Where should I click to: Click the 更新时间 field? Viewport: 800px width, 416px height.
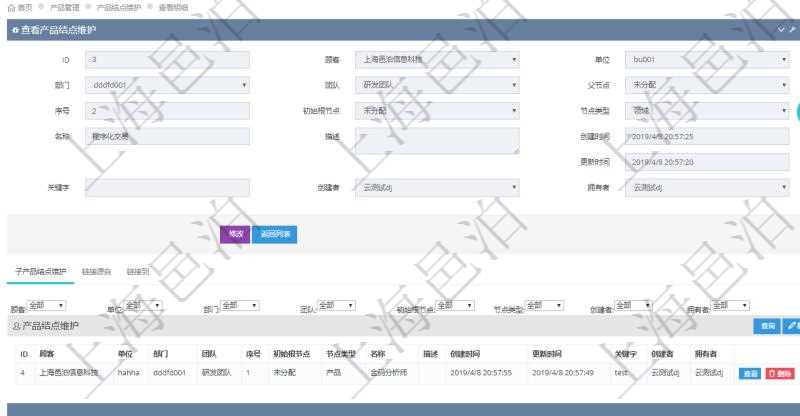pos(707,162)
